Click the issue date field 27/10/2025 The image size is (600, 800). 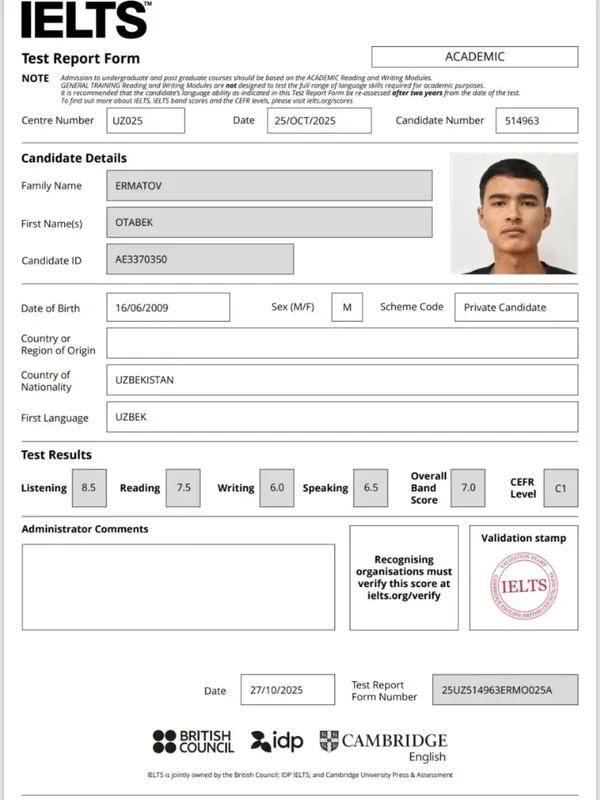(x=288, y=690)
